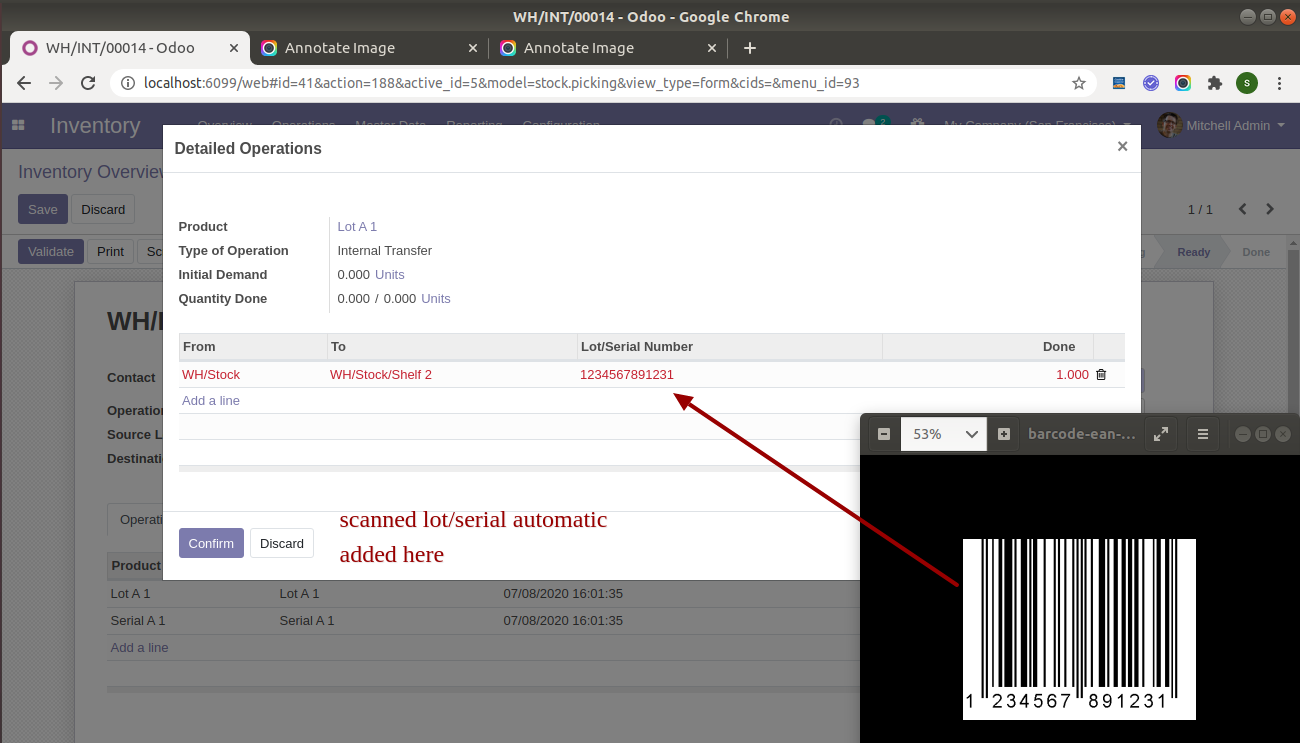Screen dimensions: 1300x743
Task: Open the green S Chrome profile avatar
Action: [x=1246, y=83]
